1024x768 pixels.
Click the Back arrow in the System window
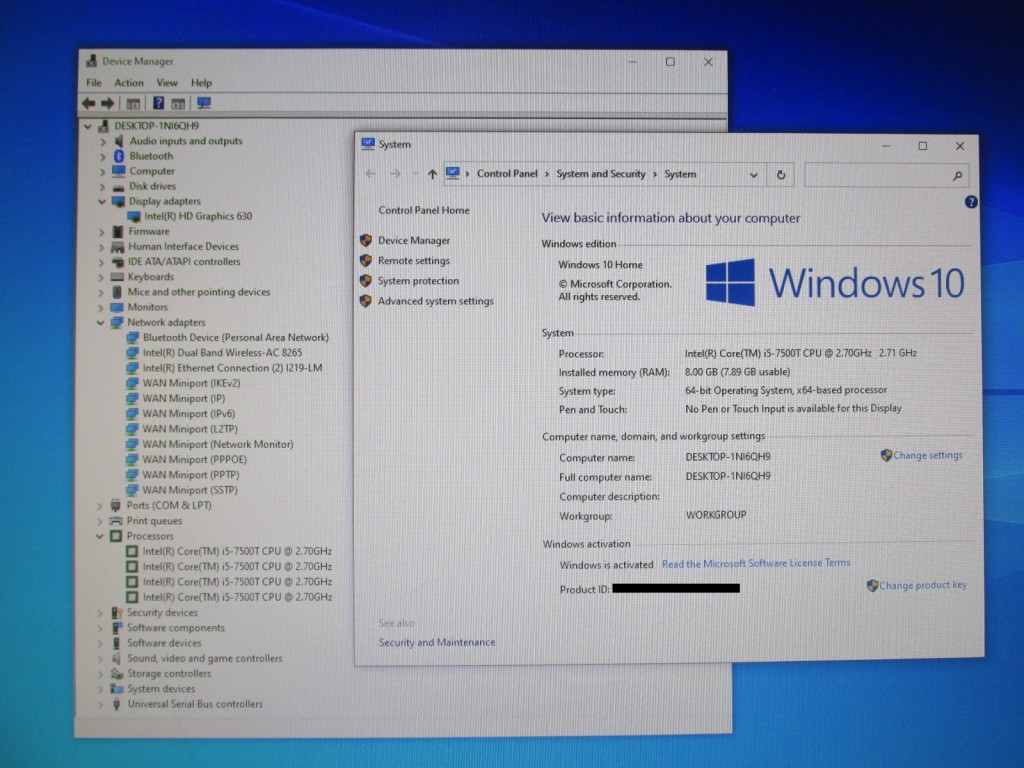371,174
